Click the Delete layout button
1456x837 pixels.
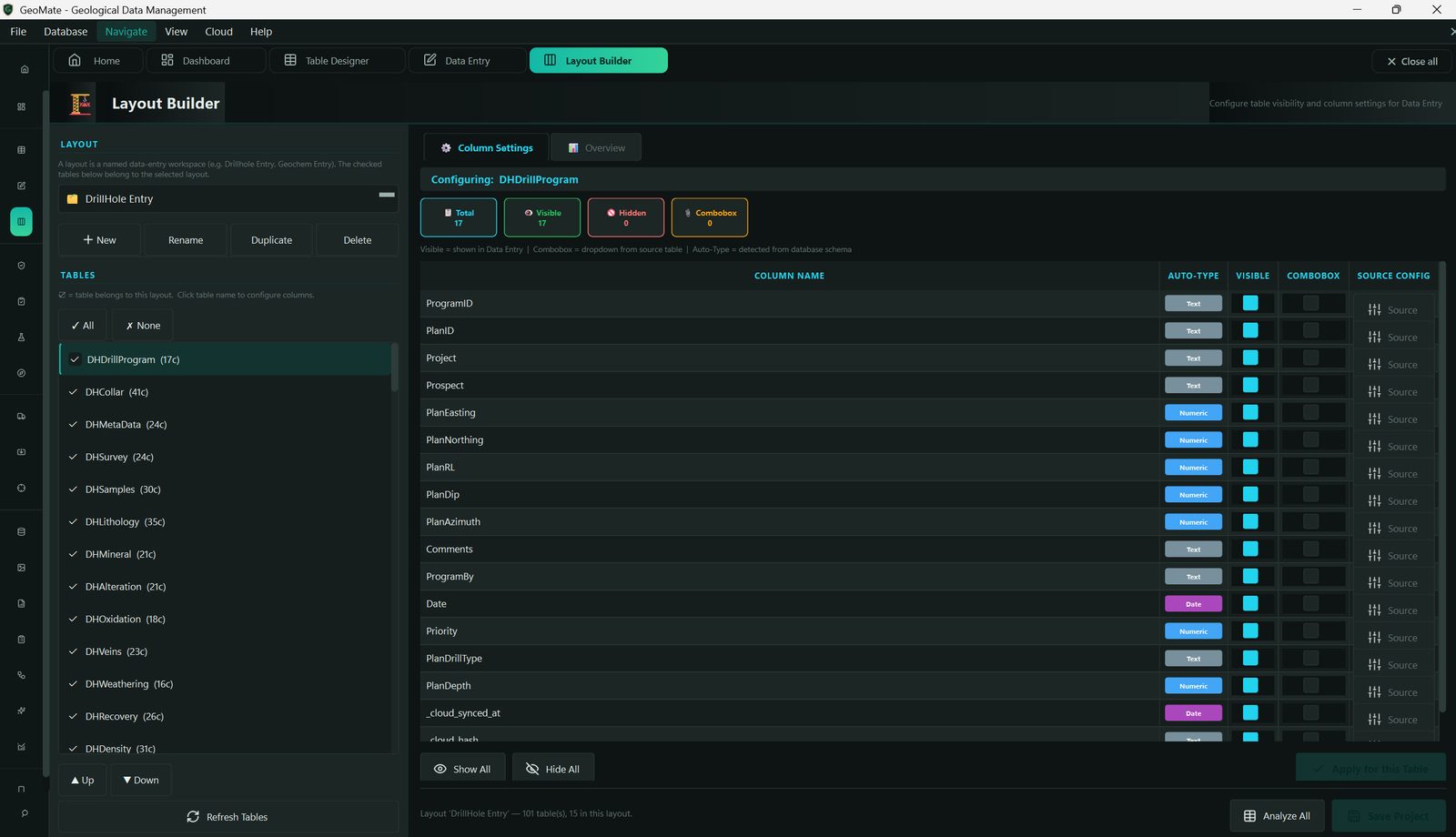358,240
